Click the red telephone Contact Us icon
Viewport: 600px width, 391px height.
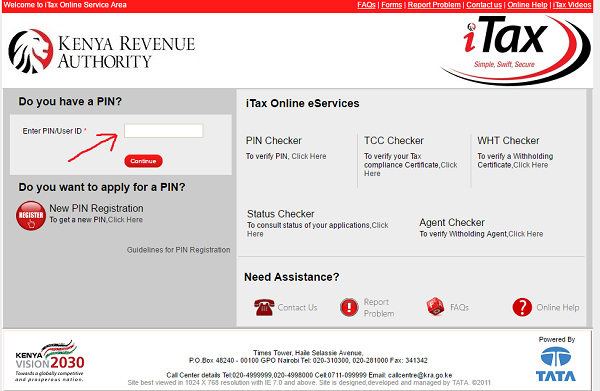[x=264, y=307]
